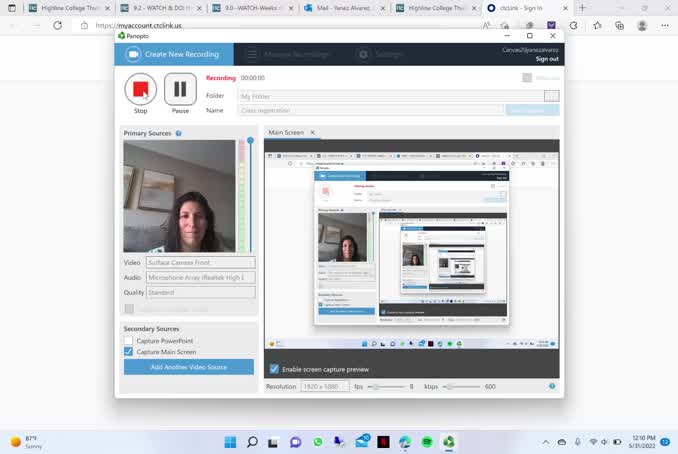Open the Panopto Settings tab

(x=379, y=54)
